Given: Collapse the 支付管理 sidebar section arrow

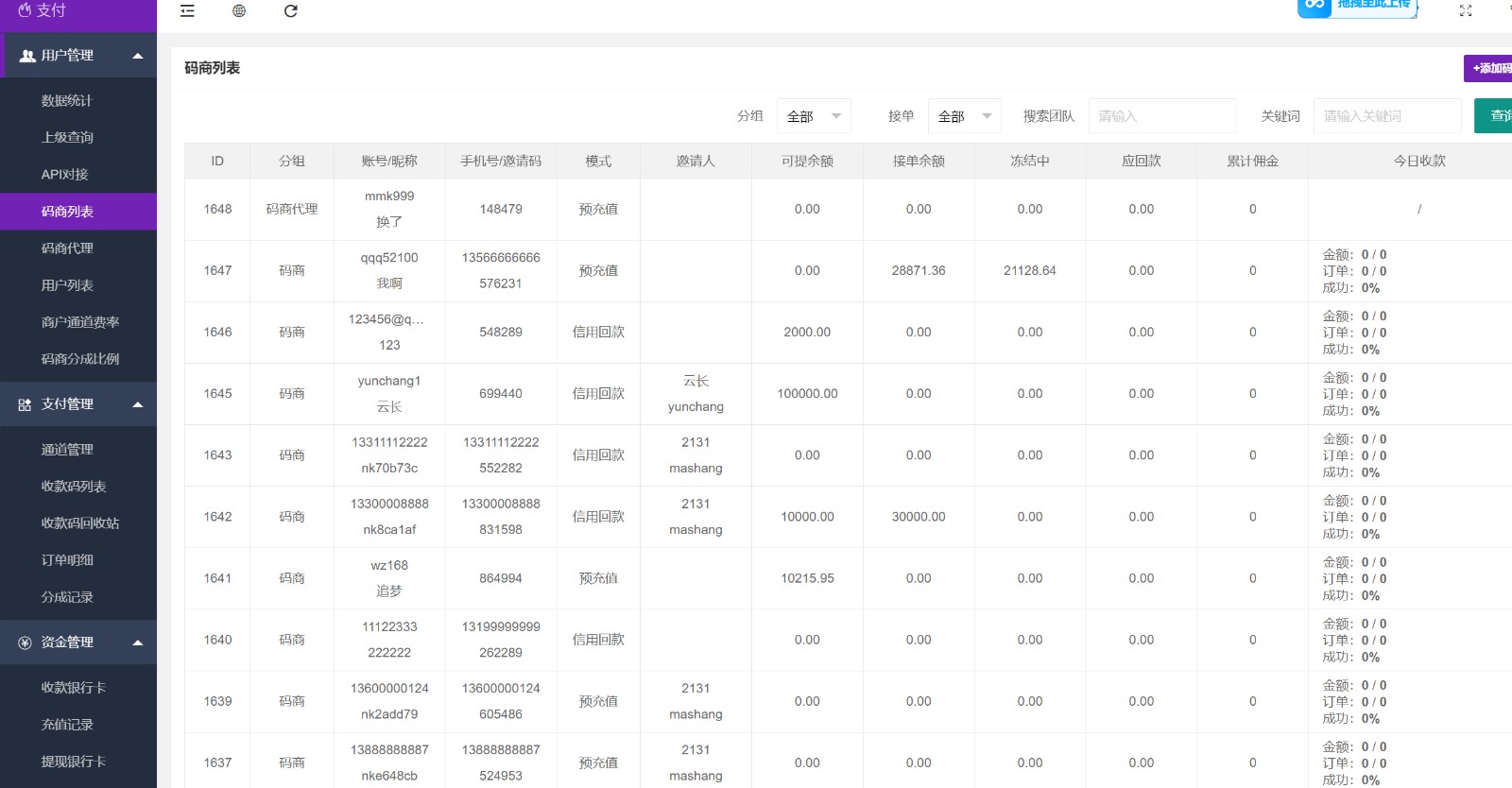Looking at the screenshot, I should 138,404.
